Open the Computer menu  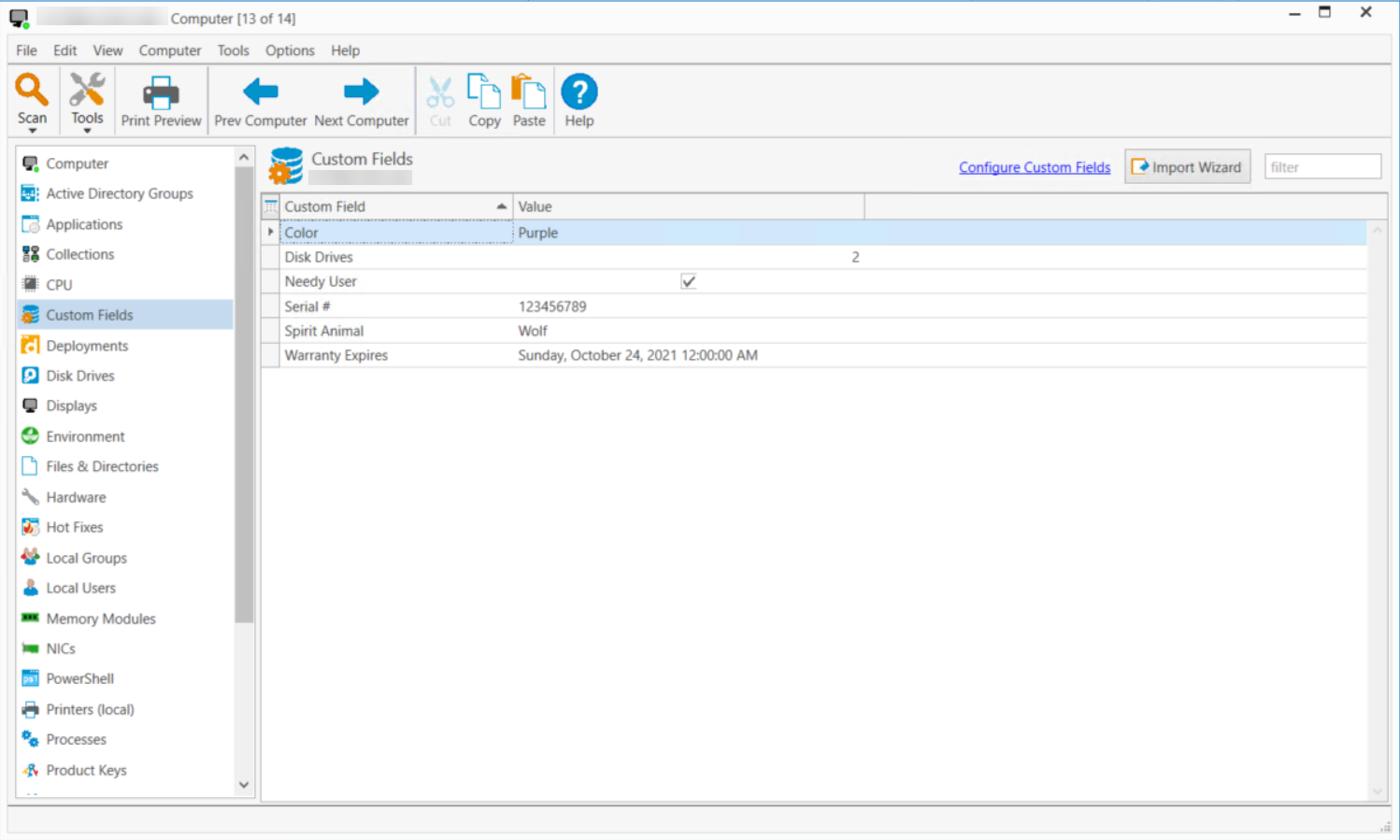(x=170, y=50)
